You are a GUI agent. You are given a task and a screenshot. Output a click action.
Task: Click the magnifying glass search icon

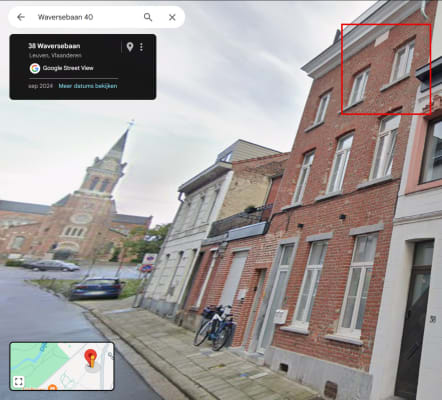[x=148, y=17]
